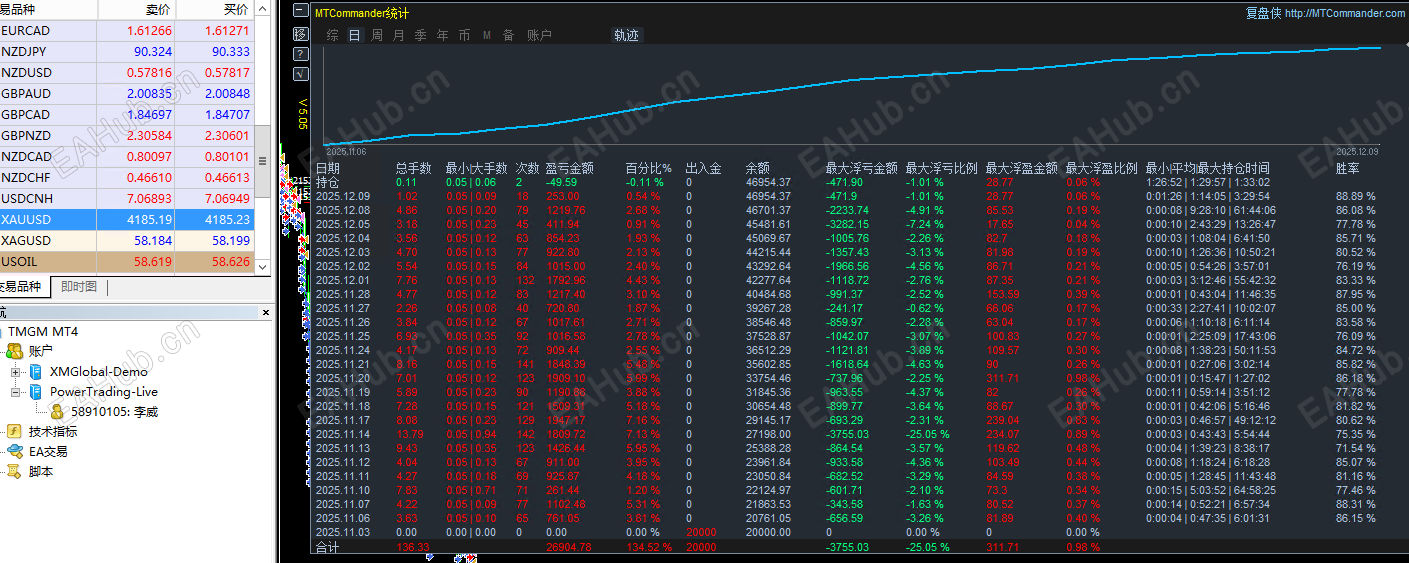The height and width of the screenshot is (563, 1409).
Task: Switch to the 币 currency tab
Action: 464,35
